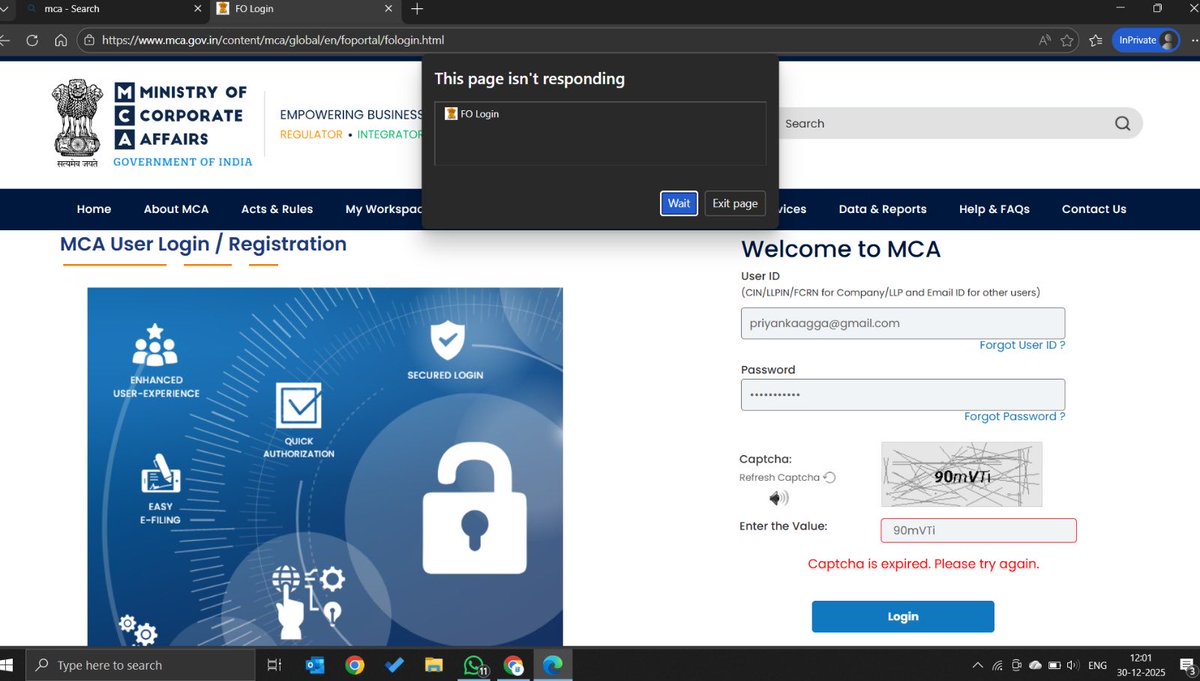Open the Help & FAQs menu

click(x=994, y=209)
